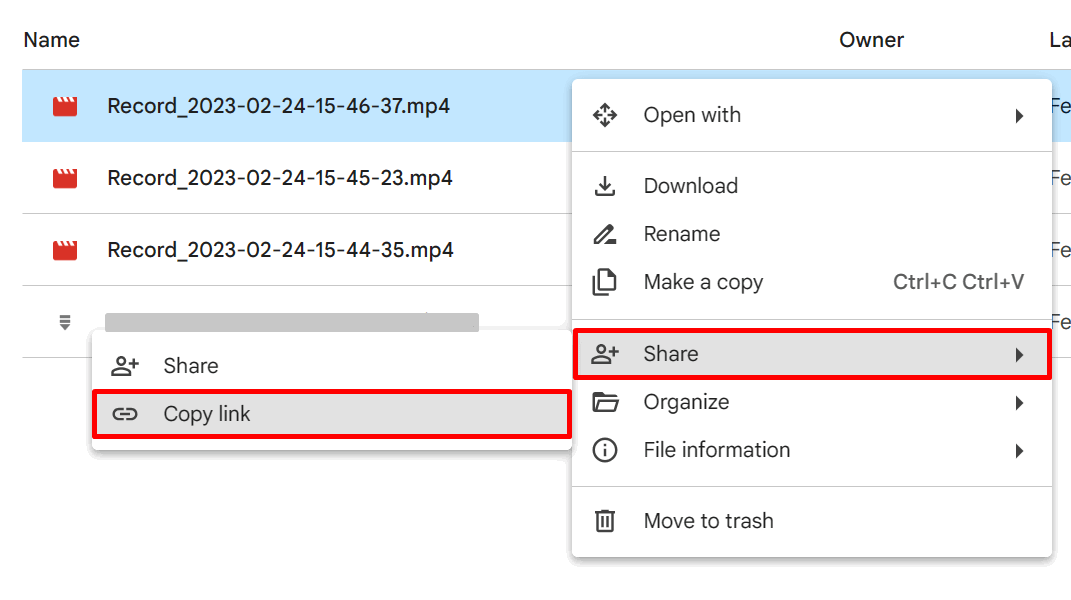Expand the Open with submenu arrow
The height and width of the screenshot is (600, 1071).
point(1021,115)
